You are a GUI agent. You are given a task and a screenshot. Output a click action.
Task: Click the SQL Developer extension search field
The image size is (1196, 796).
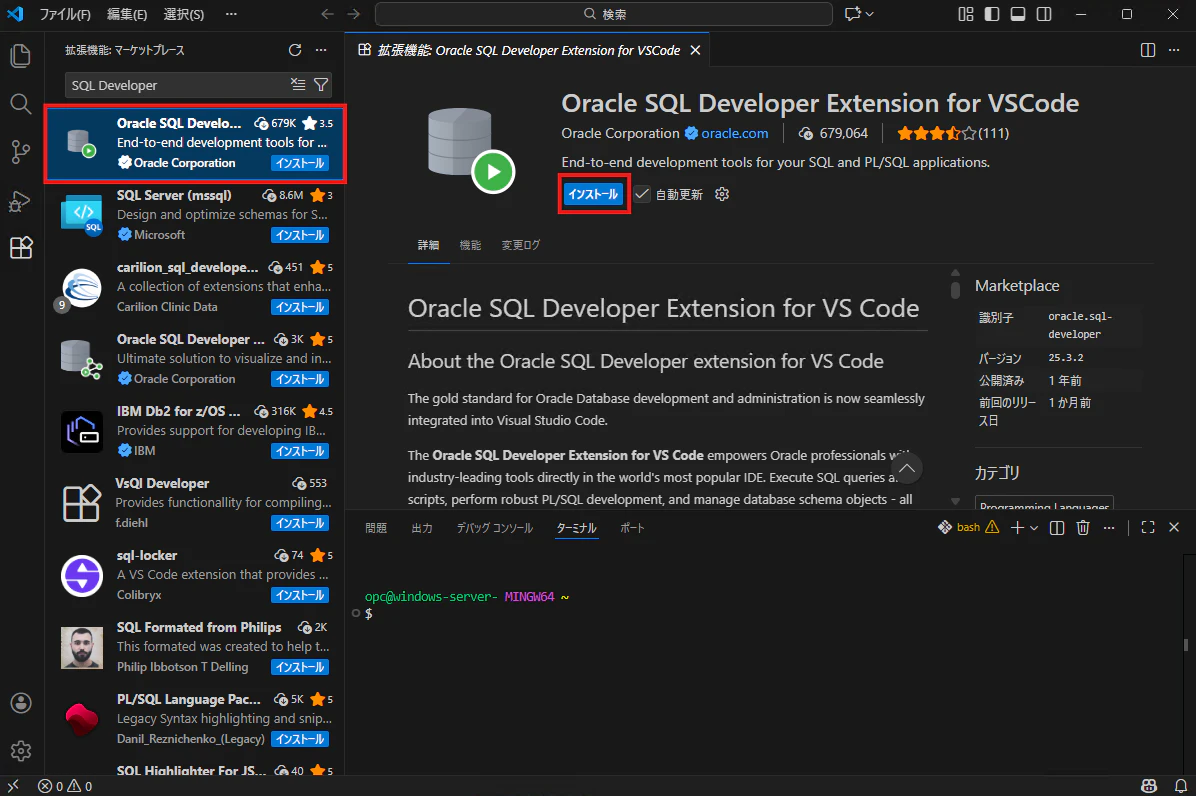179,85
